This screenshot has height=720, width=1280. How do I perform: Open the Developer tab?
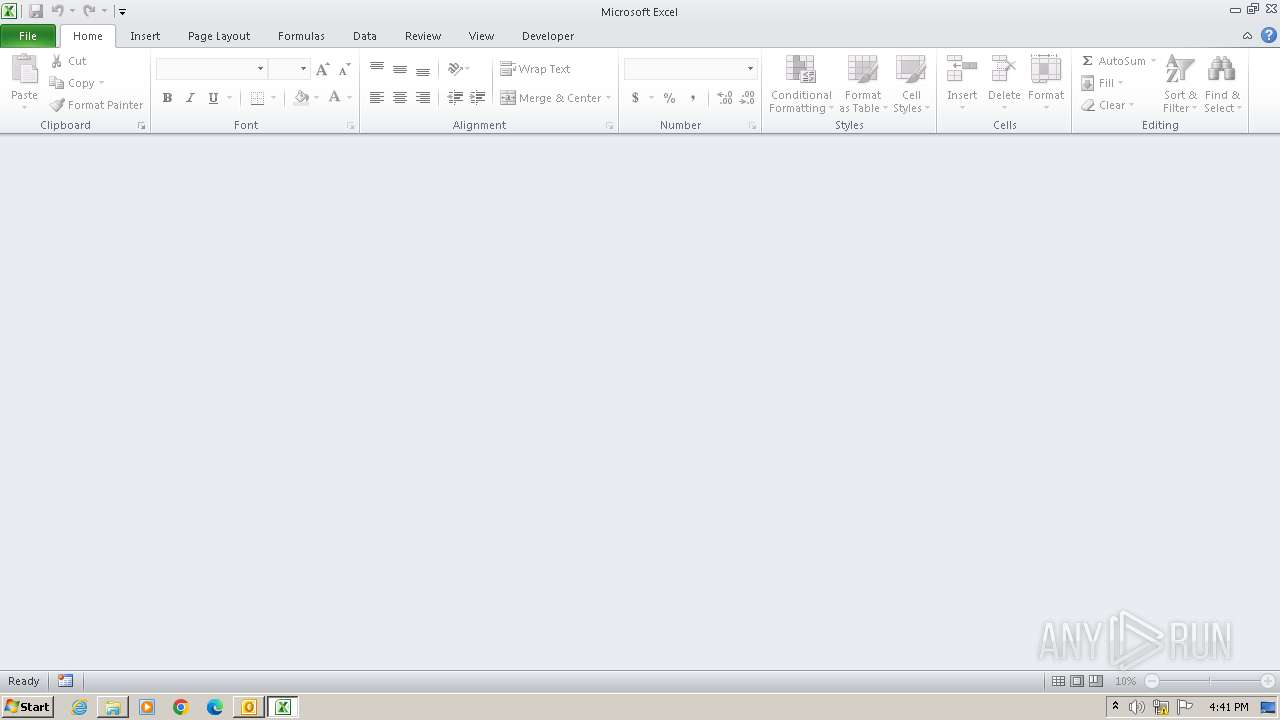click(548, 36)
